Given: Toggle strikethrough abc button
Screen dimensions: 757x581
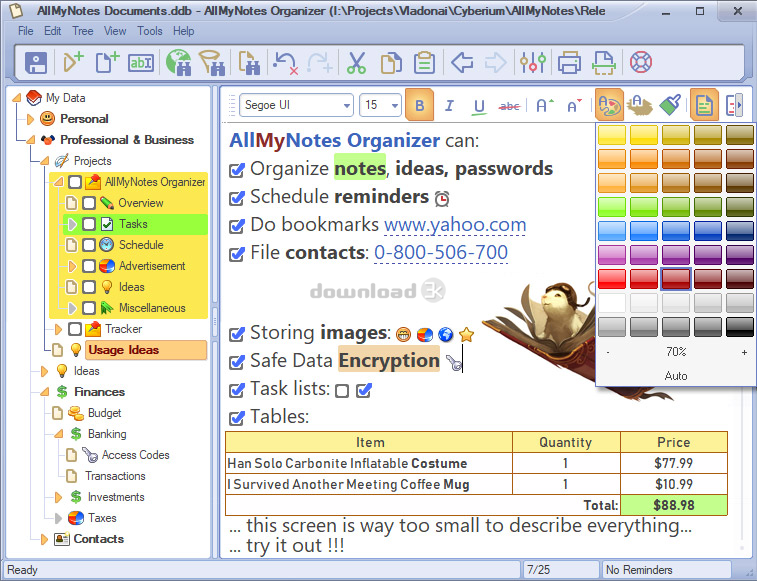Looking at the screenshot, I should [509, 106].
